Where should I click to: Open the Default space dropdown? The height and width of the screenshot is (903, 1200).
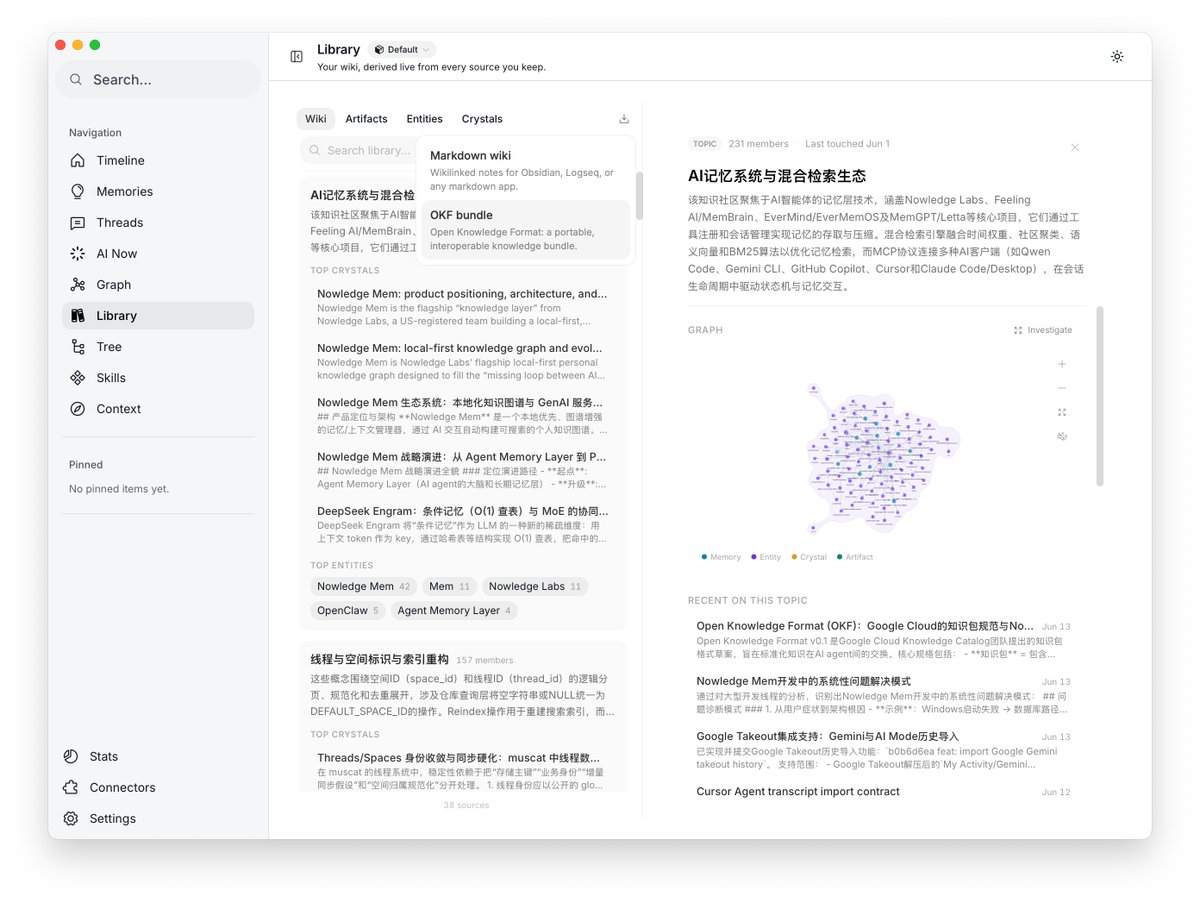coord(402,49)
